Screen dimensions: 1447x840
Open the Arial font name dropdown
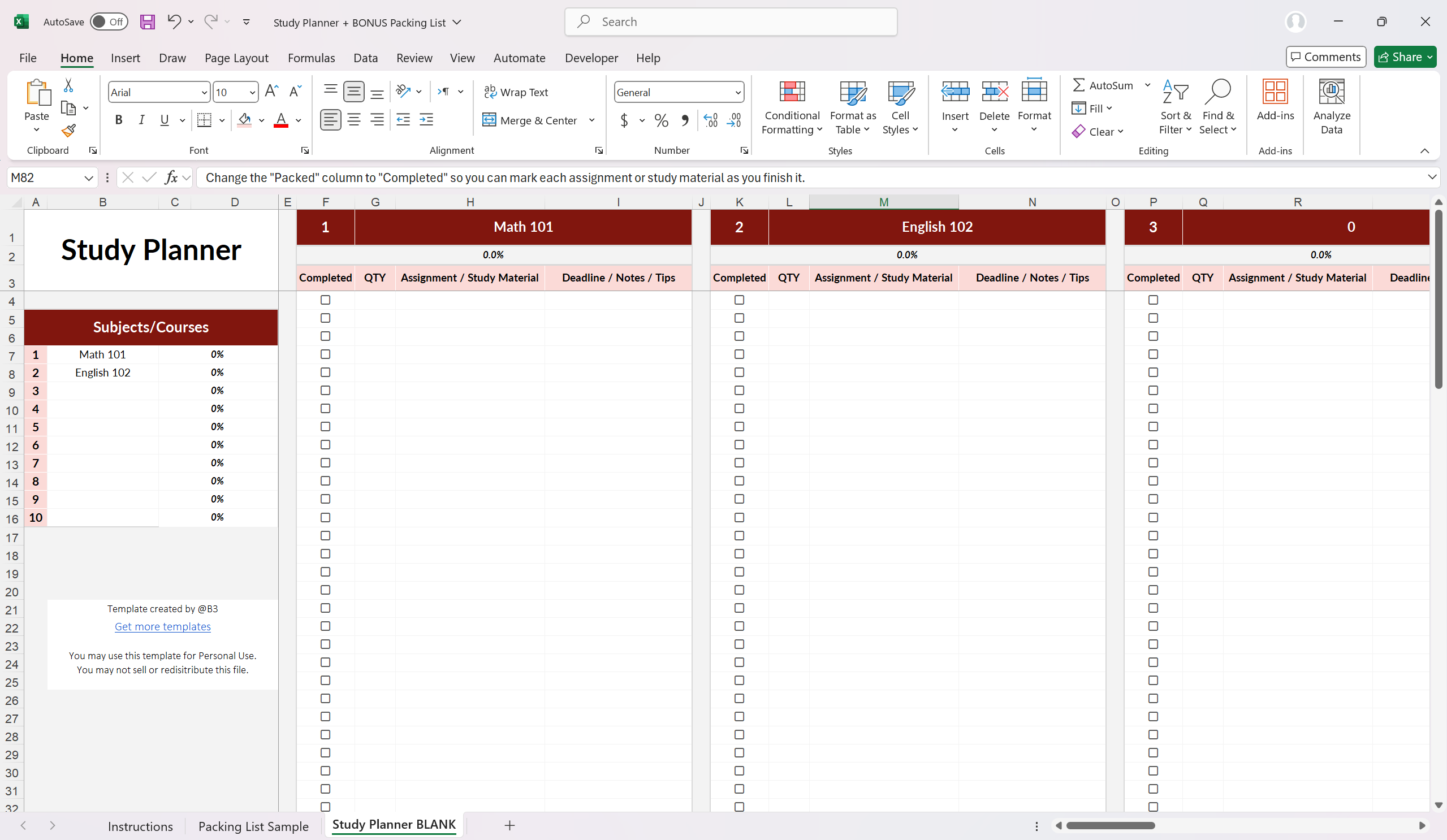point(204,93)
